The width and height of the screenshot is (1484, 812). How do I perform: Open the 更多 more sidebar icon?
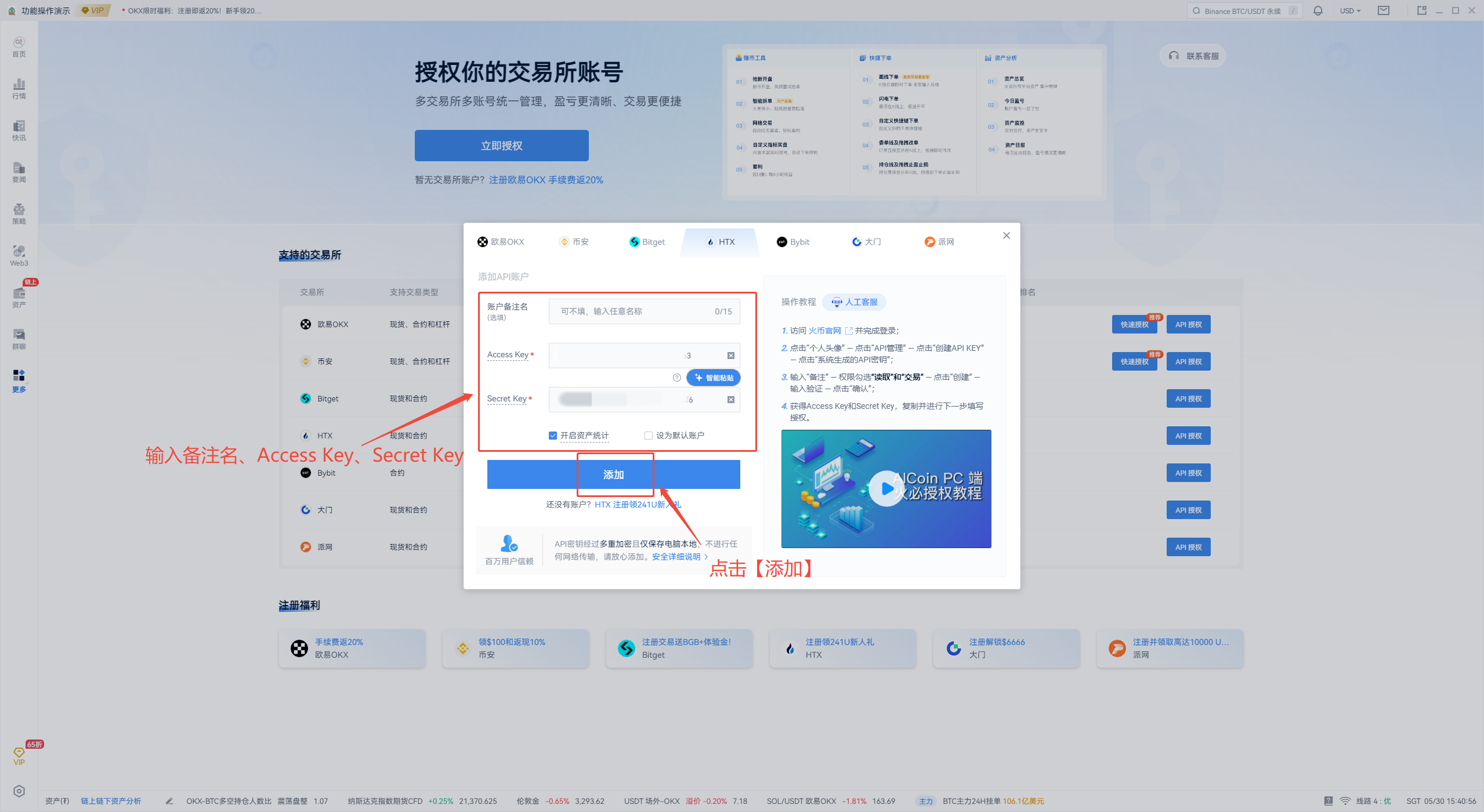coord(19,381)
